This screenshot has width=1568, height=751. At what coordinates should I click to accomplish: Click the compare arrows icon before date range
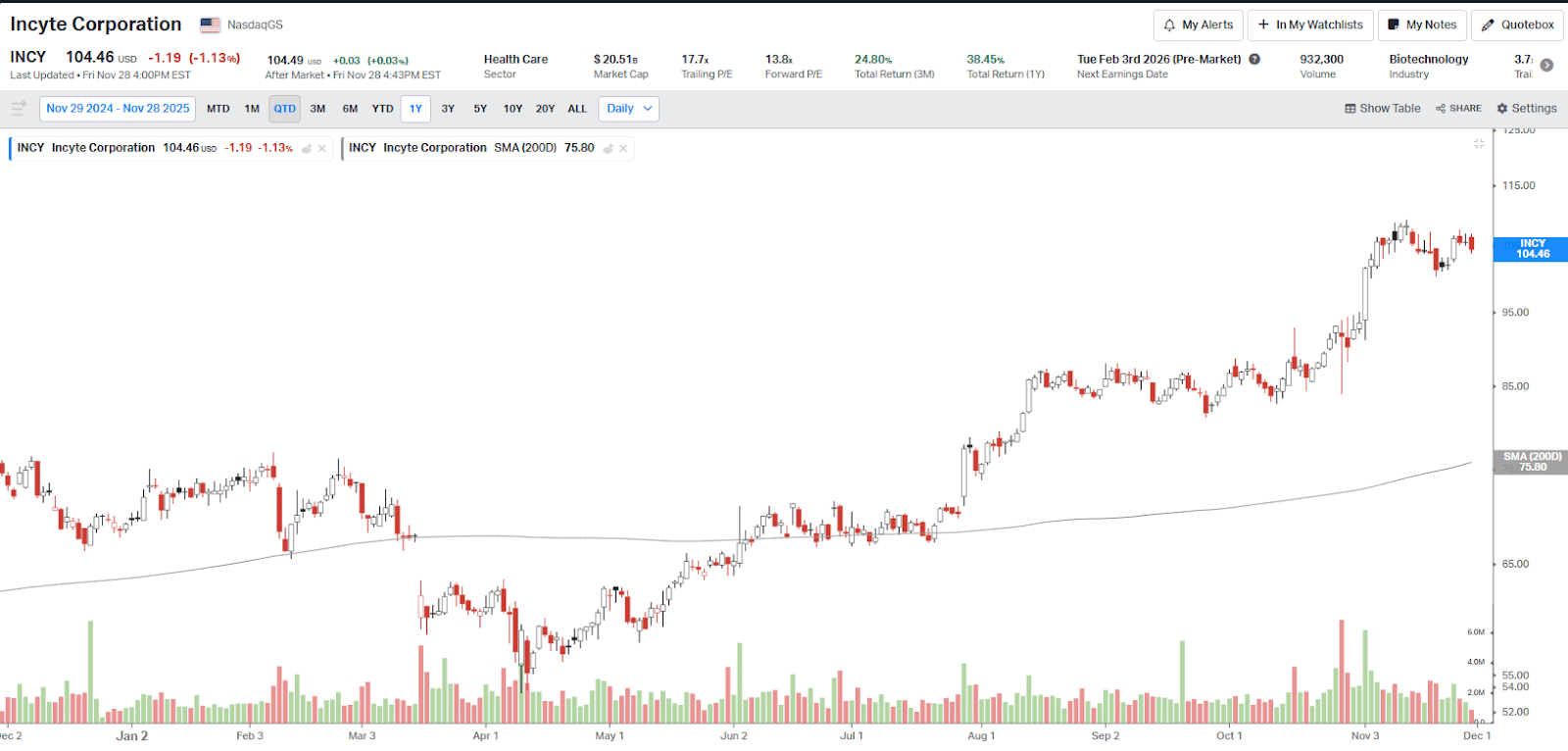(x=18, y=109)
